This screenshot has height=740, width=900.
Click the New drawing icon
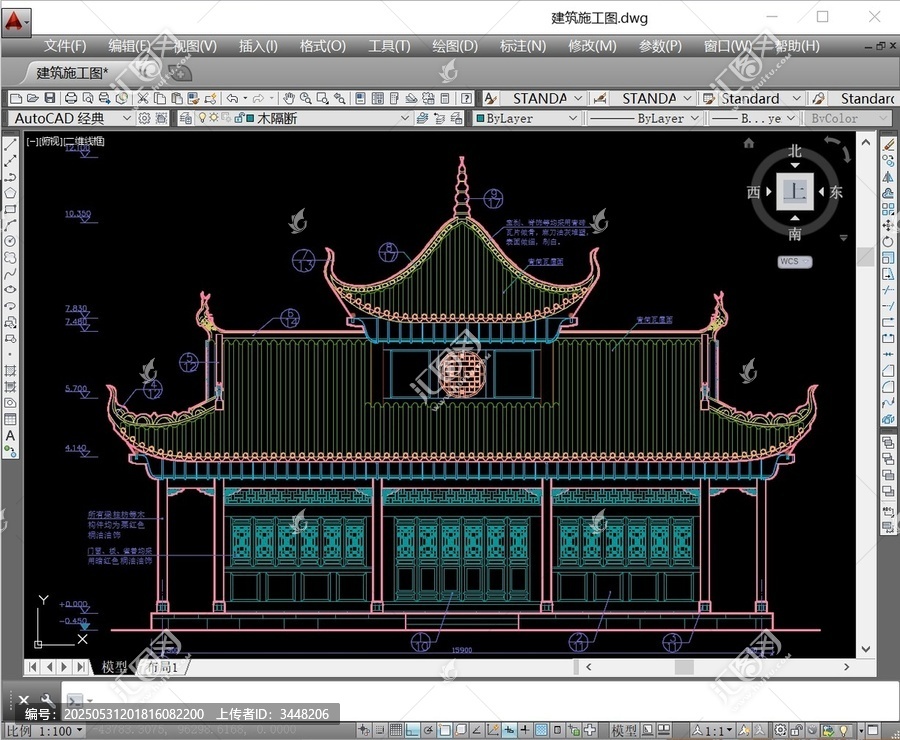pos(16,98)
